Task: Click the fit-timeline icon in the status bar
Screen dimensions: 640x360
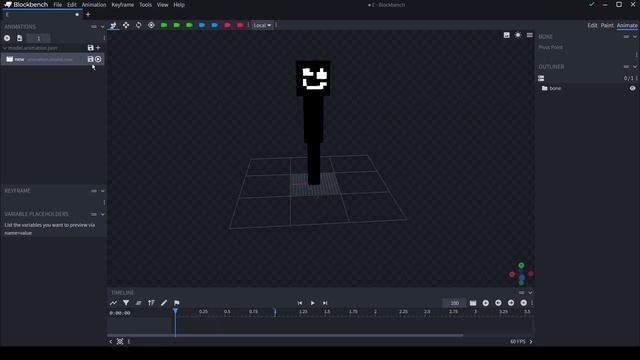Action: point(120,341)
